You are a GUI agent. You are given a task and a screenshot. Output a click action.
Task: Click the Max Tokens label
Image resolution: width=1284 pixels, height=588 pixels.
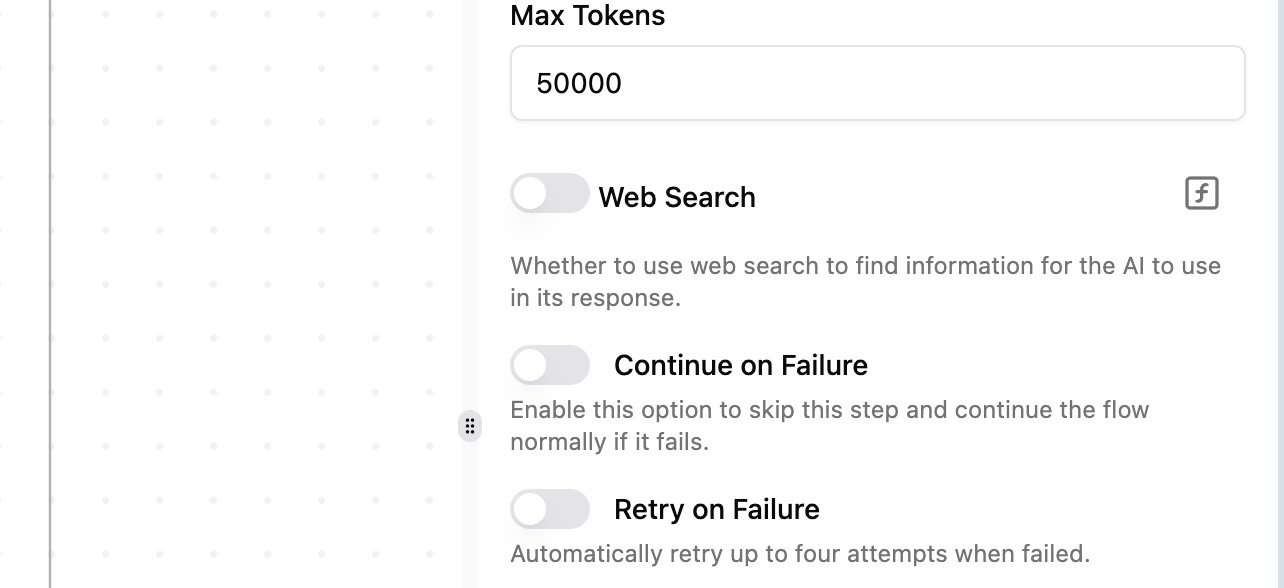click(x=587, y=16)
